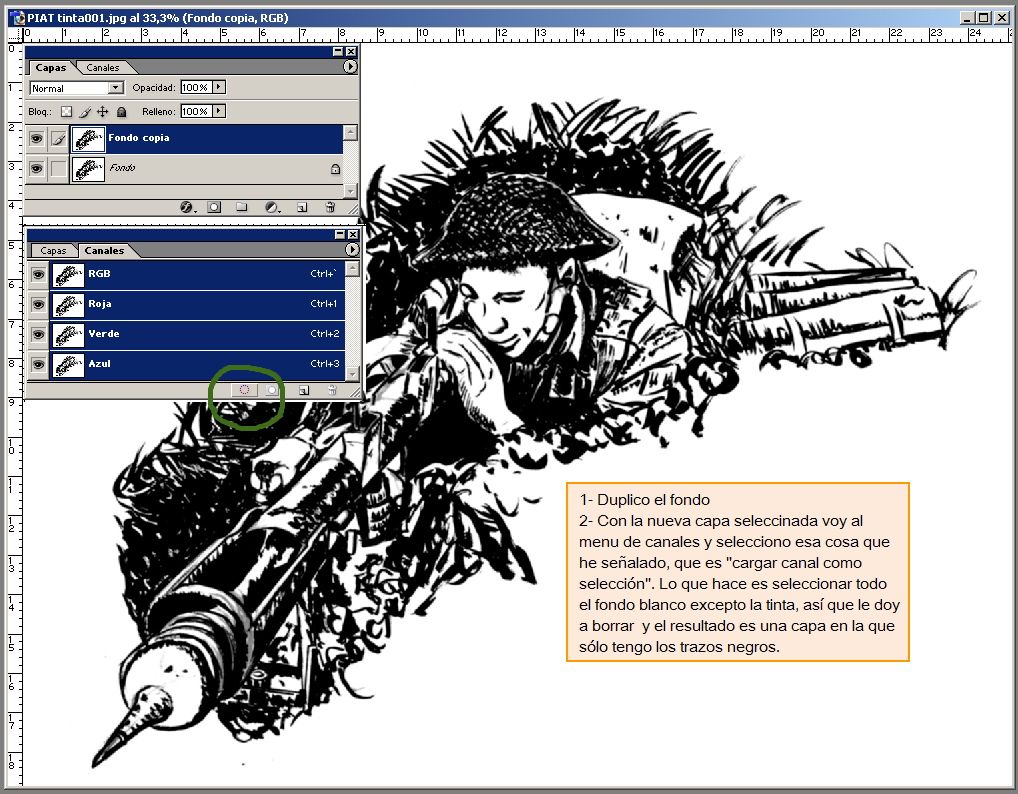The height and width of the screenshot is (794, 1018).
Task: Hide the Fondo copia layer
Action: tap(37, 138)
